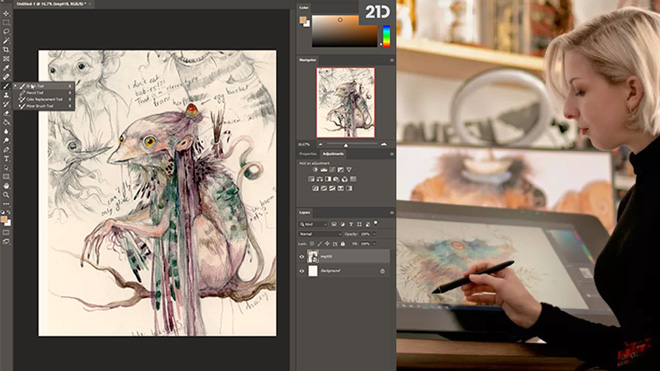Change screen mode at toolbar bottom
Screen dimensions: 660x371
point(6,242)
